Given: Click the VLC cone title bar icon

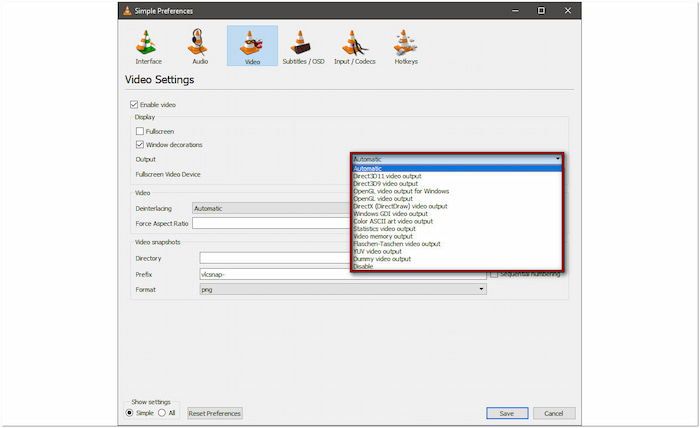Looking at the screenshot, I should [x=127, y=11].
